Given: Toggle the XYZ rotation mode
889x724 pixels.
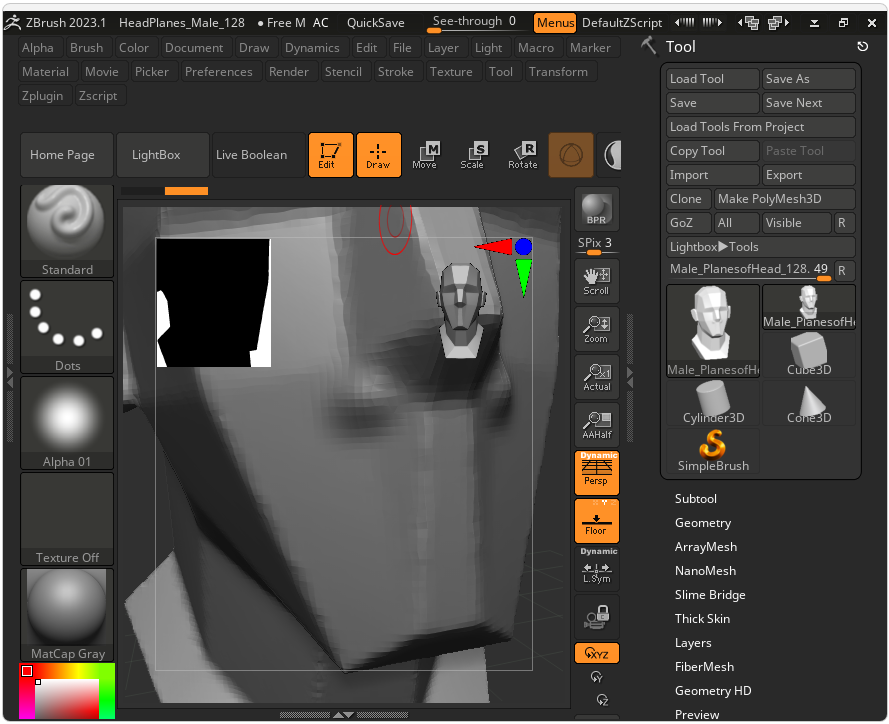Looking at the screenshot, I should click(596, 653).
